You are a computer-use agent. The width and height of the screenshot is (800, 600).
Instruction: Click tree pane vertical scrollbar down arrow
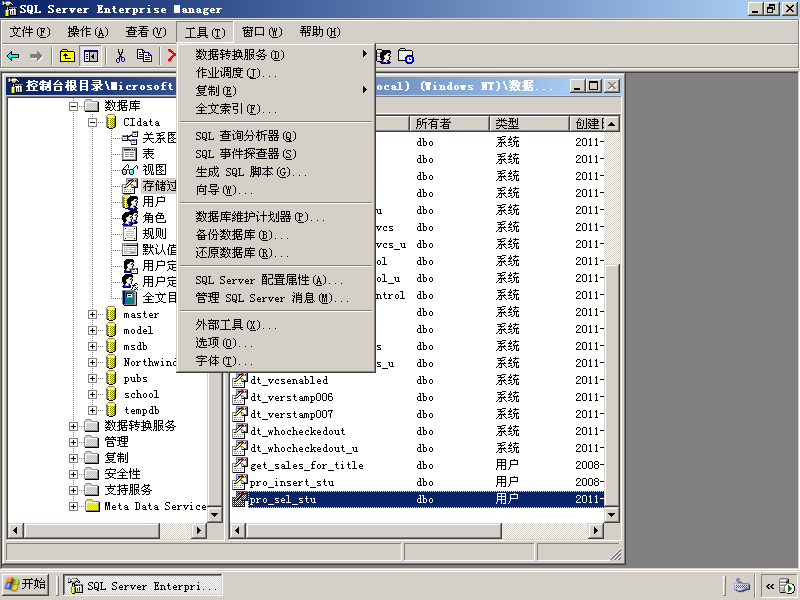pyautogui.click(x=215, y=514)
